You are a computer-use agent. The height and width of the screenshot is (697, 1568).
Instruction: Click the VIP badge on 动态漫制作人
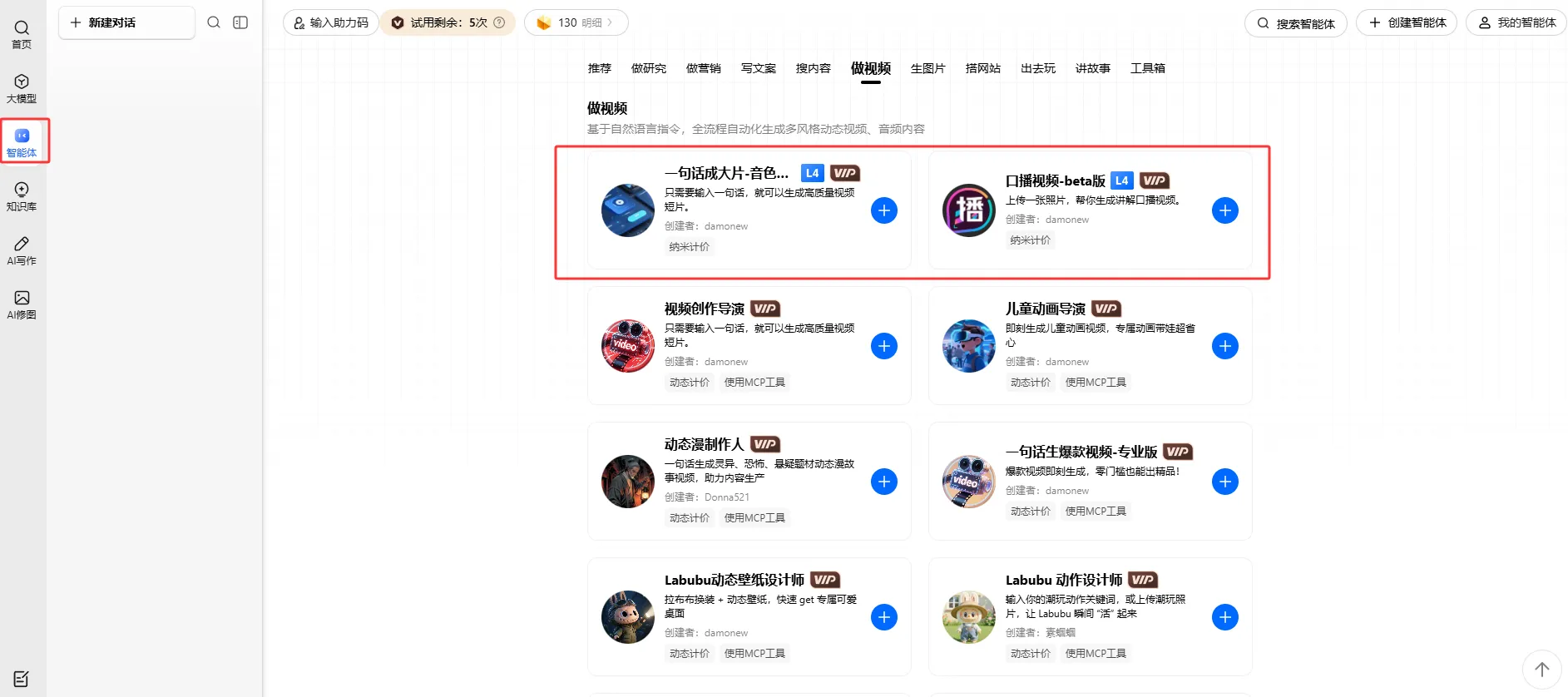764,444
